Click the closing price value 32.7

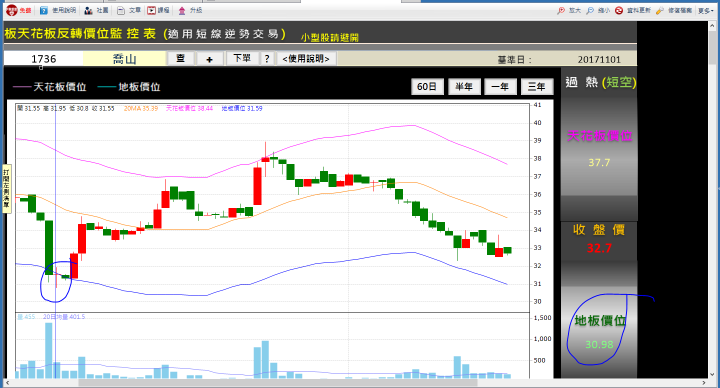(x=599, y=248)
